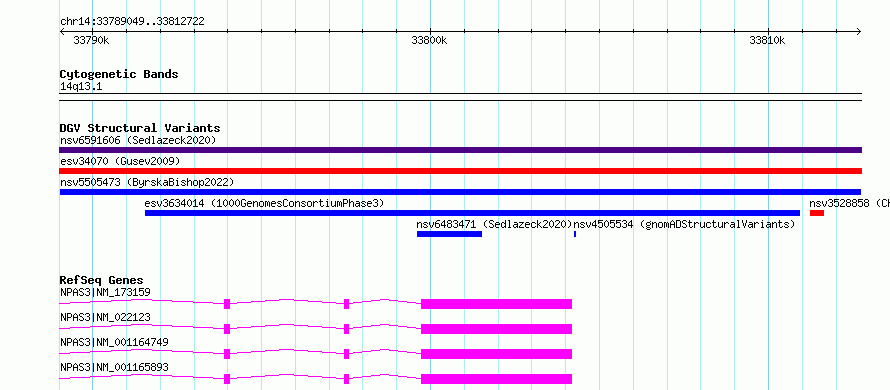Click the NPAS3|NM_022123 transcript label
The image size is (890, 390).
pyautogui.click(x=105, y=317)
